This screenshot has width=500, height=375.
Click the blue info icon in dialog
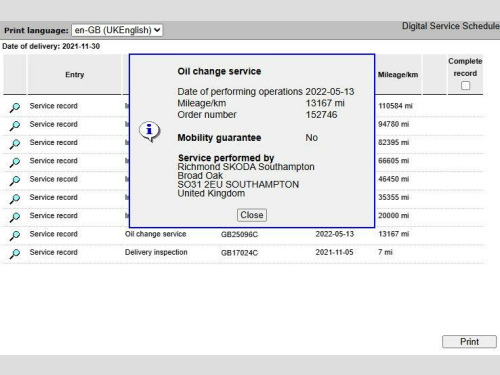coord(149,131)
